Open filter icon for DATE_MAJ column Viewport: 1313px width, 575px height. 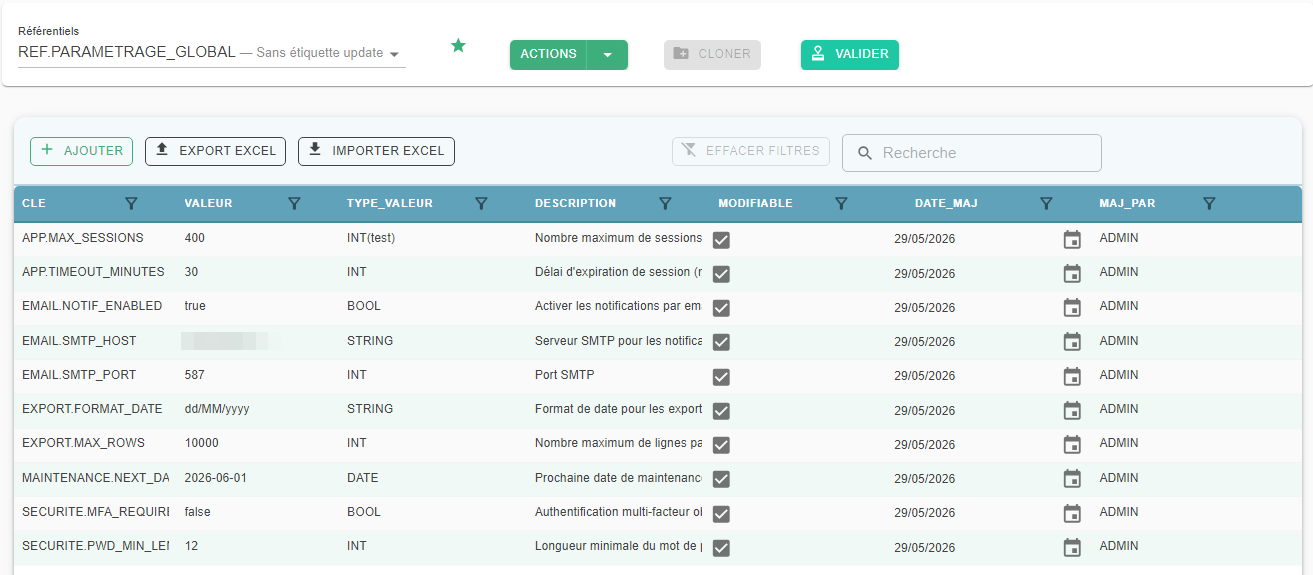1046,203
